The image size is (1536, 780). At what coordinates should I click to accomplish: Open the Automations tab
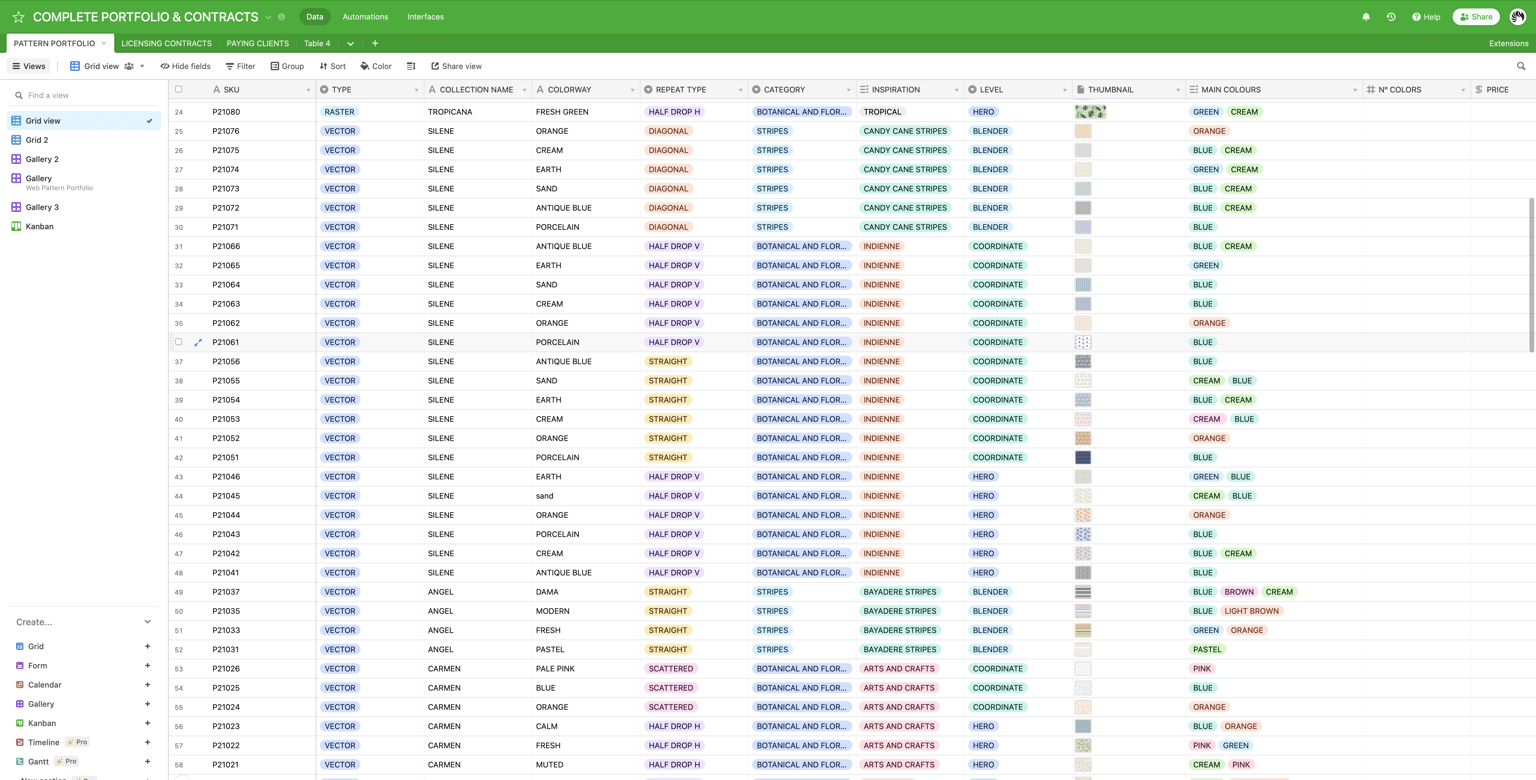pos(365,17)
